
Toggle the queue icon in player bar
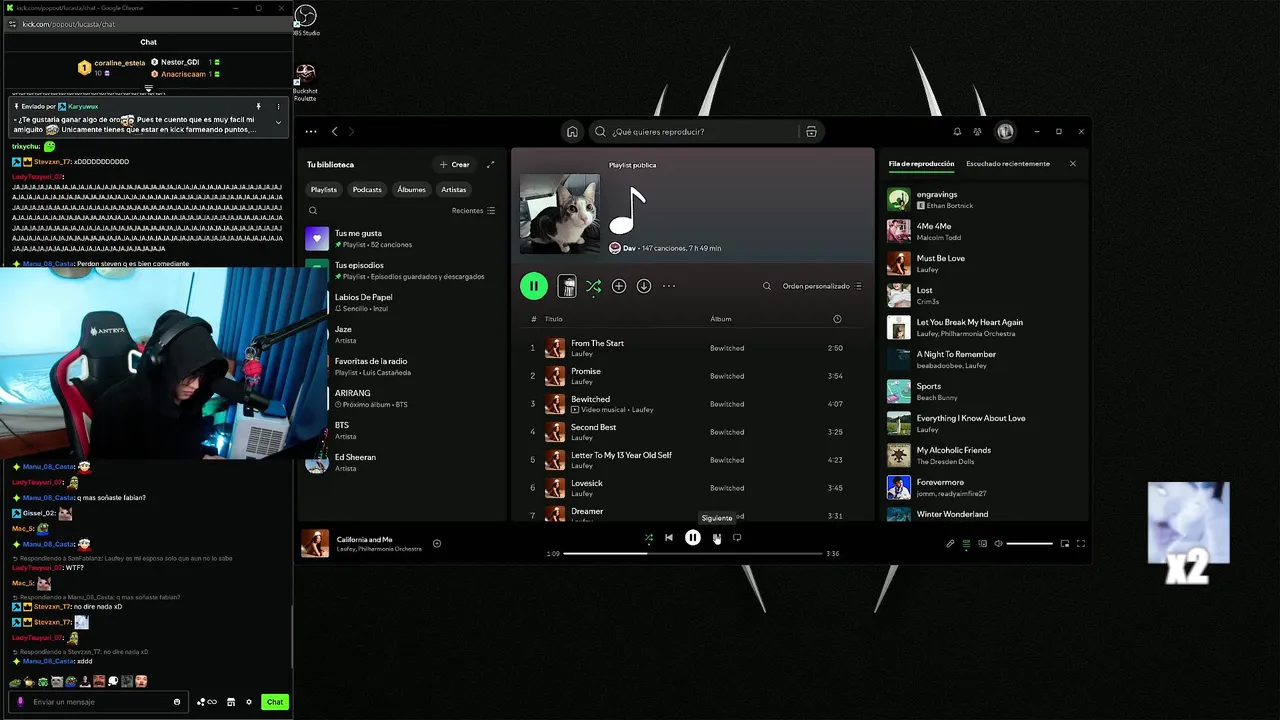pyautogui.click(x=966, y=544)
